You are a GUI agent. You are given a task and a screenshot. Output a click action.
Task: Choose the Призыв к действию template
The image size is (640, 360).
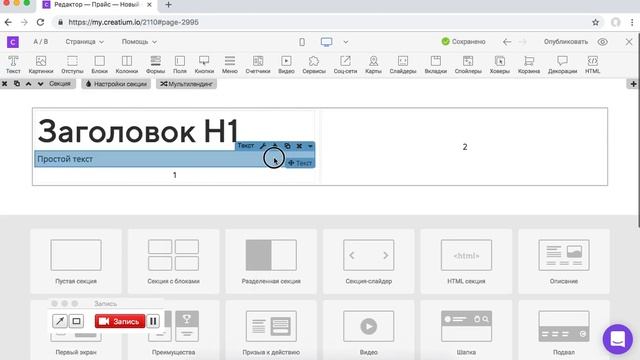[271, 331]
